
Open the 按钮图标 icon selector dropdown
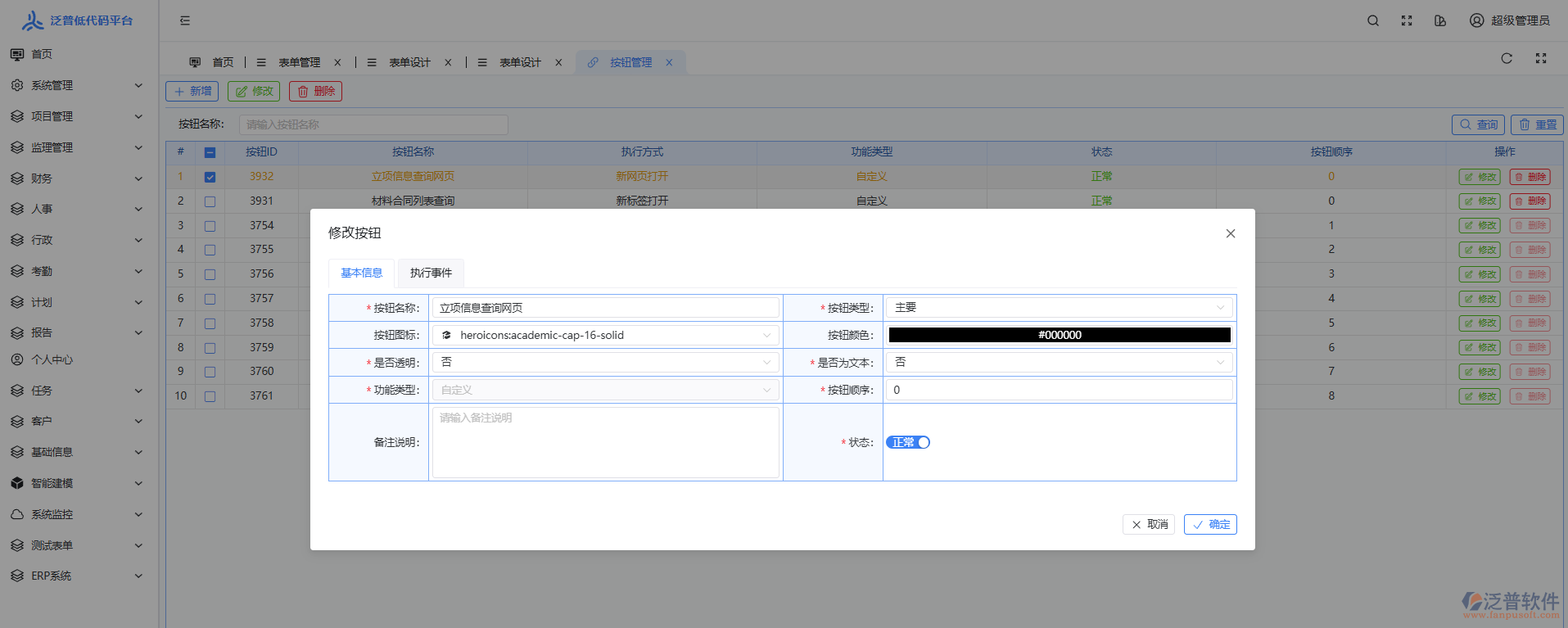coord(605,335)
